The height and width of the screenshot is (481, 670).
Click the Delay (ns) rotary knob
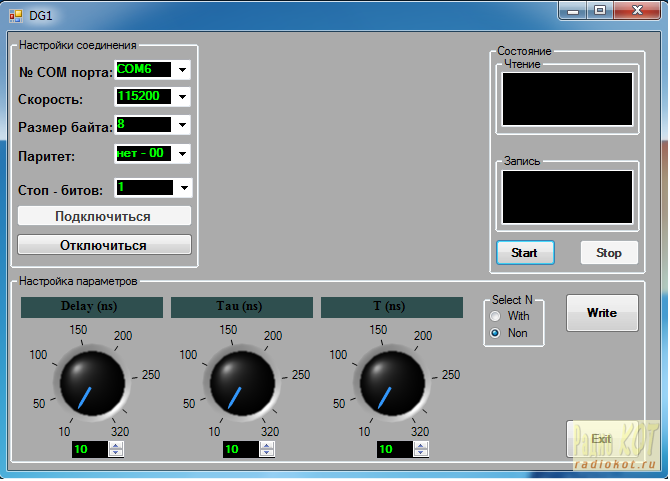pyautogui.click(x=92, y=382)
